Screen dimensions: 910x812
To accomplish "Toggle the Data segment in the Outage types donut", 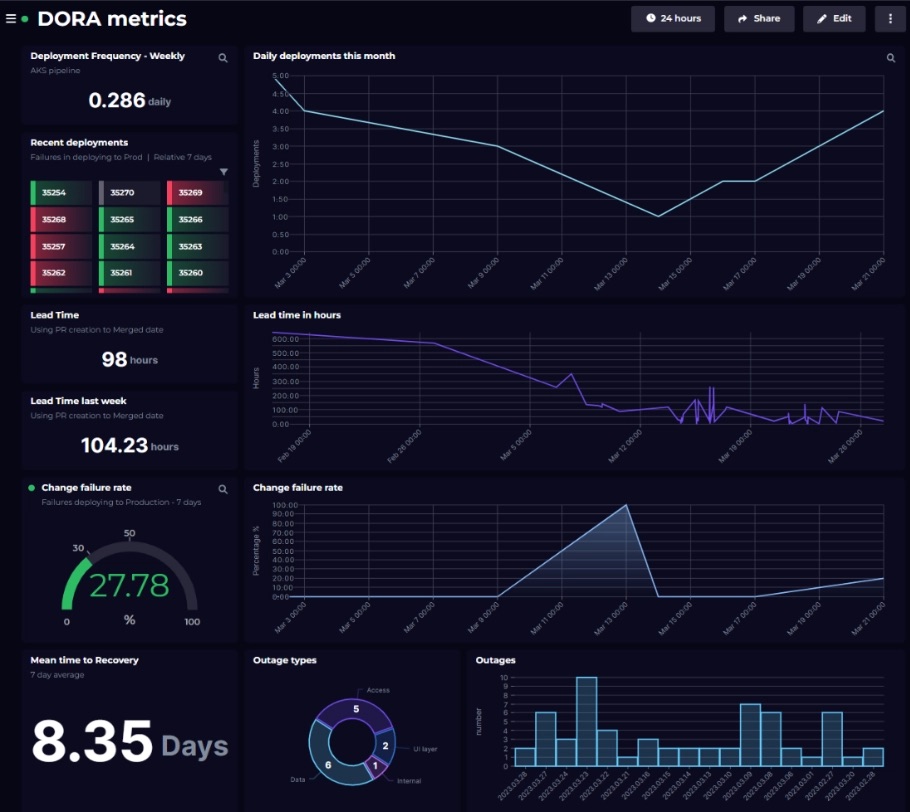I will click(328, 766).
